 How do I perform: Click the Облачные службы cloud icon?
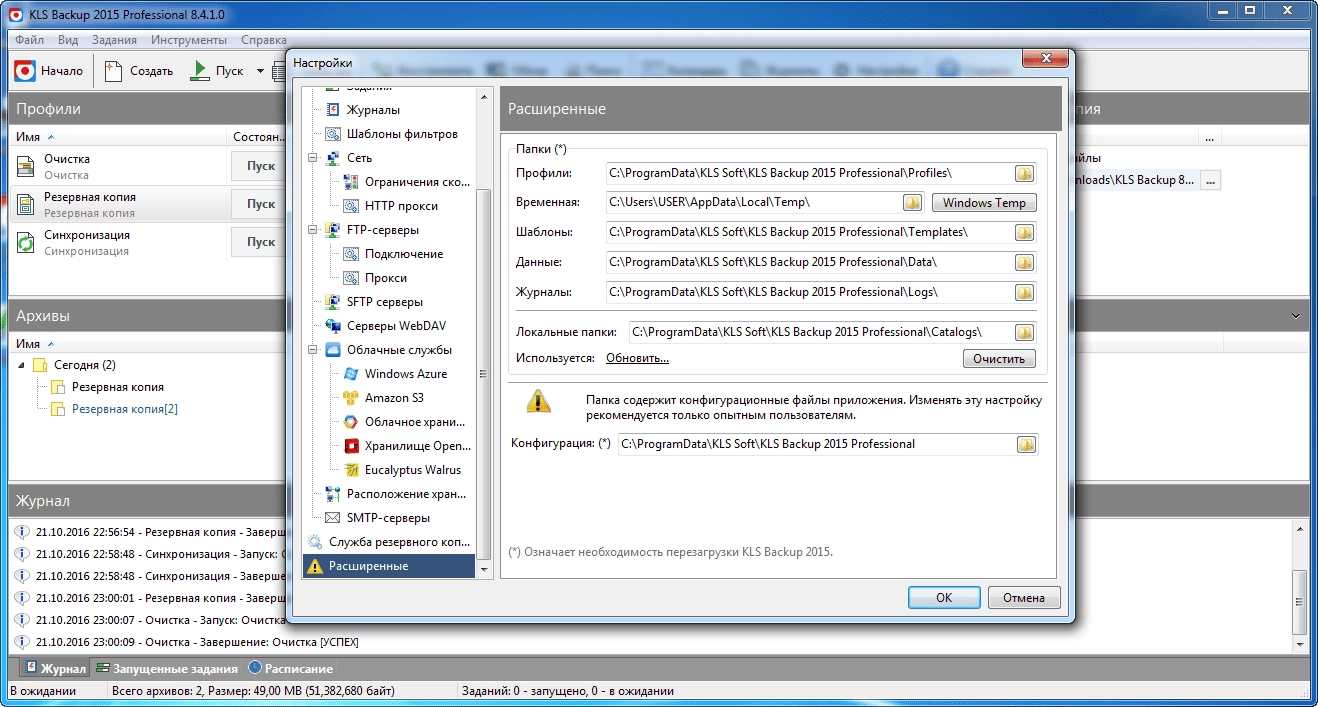(x=332, y=350)
